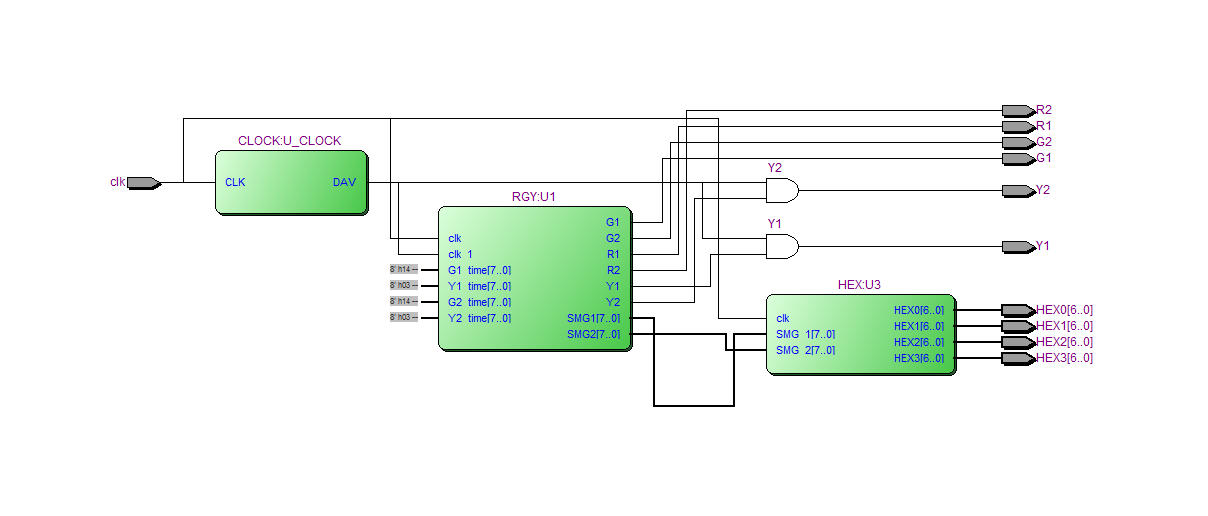The image size is (1208, 516).
Task: Click the HEX0[6..0] port inside HEX:U3
Action: coord(918,310)
